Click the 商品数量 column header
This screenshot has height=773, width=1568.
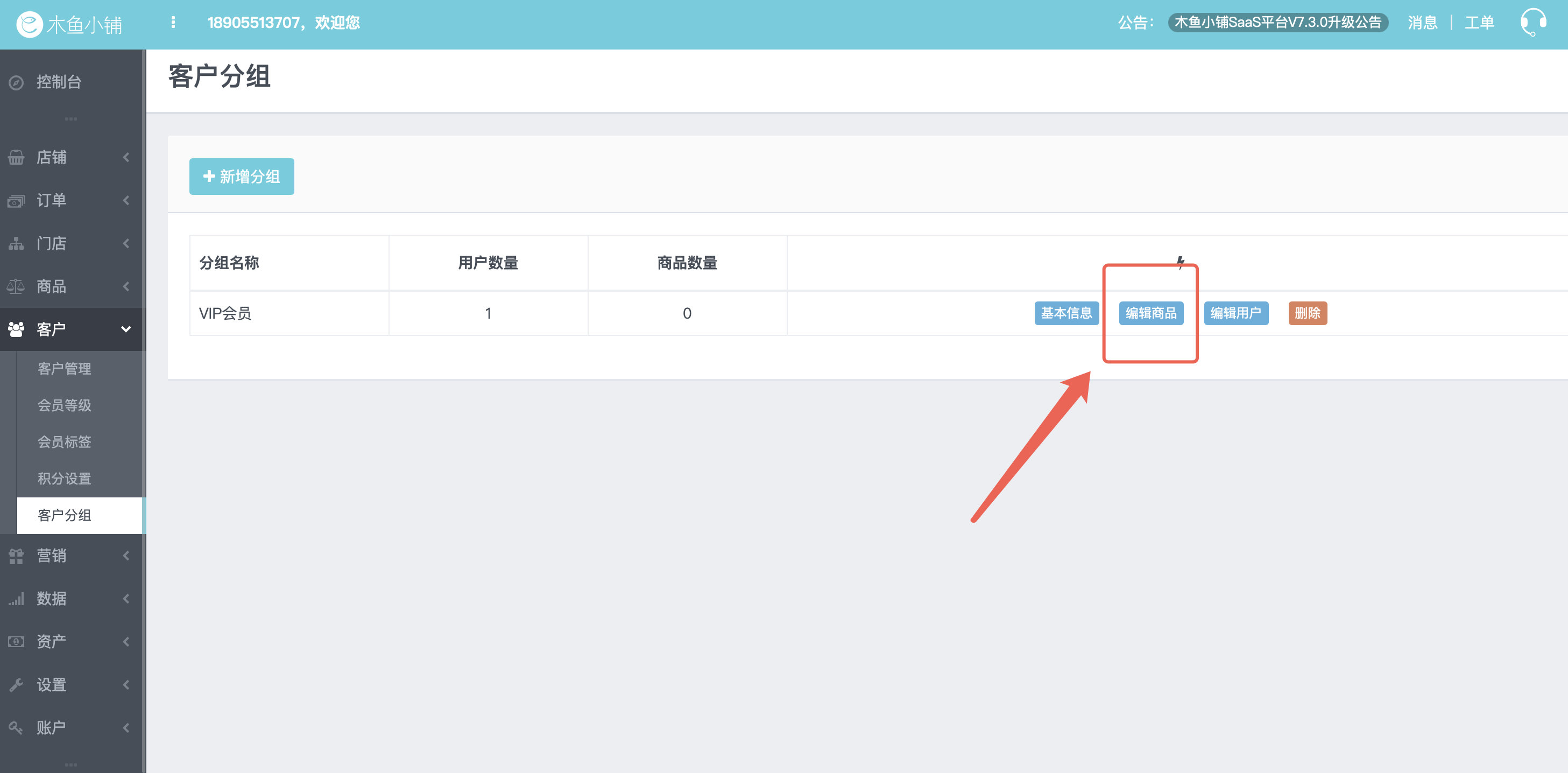pos(687,263)
